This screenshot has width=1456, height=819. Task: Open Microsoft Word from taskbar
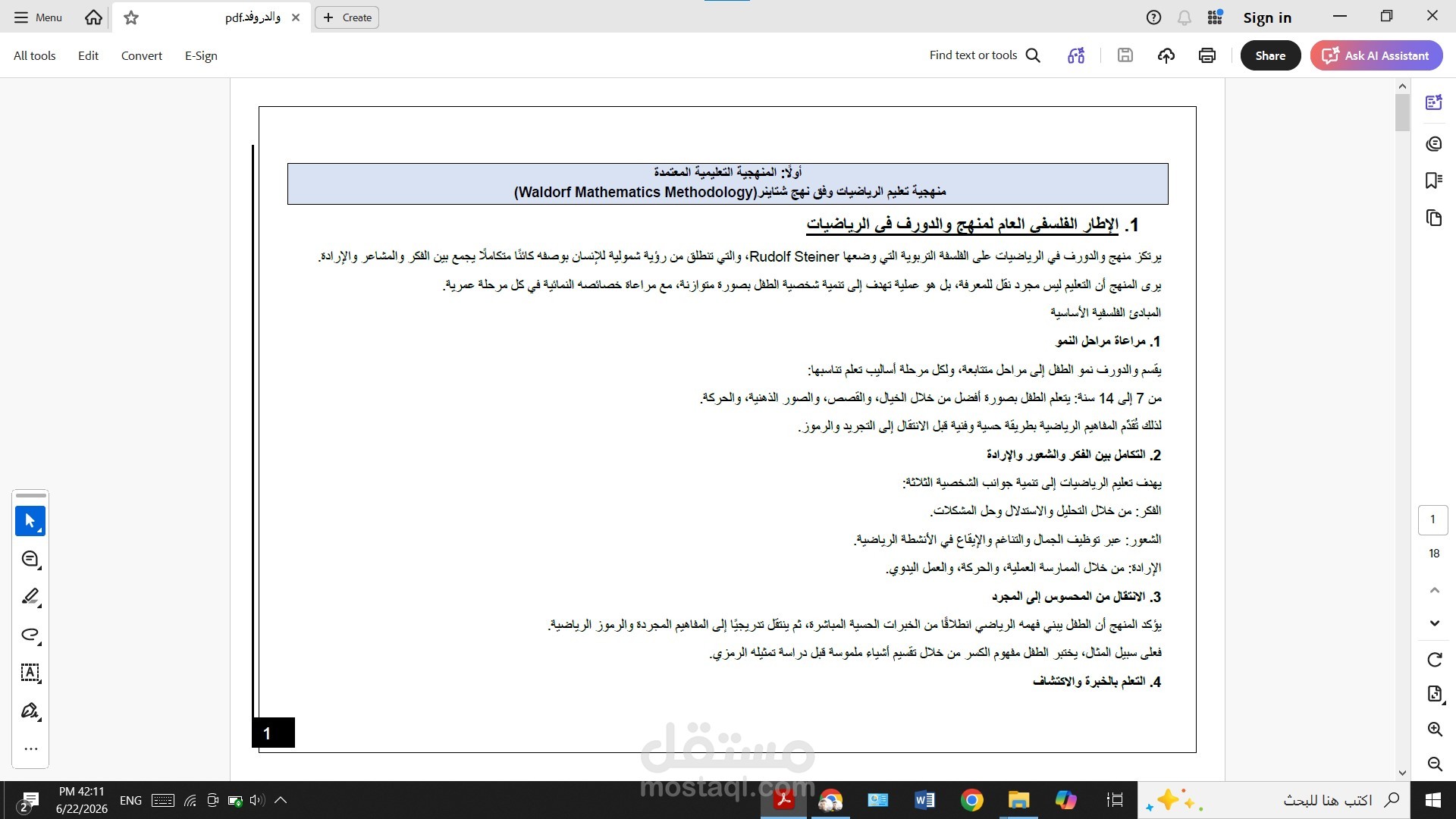(x=924, y=800)
